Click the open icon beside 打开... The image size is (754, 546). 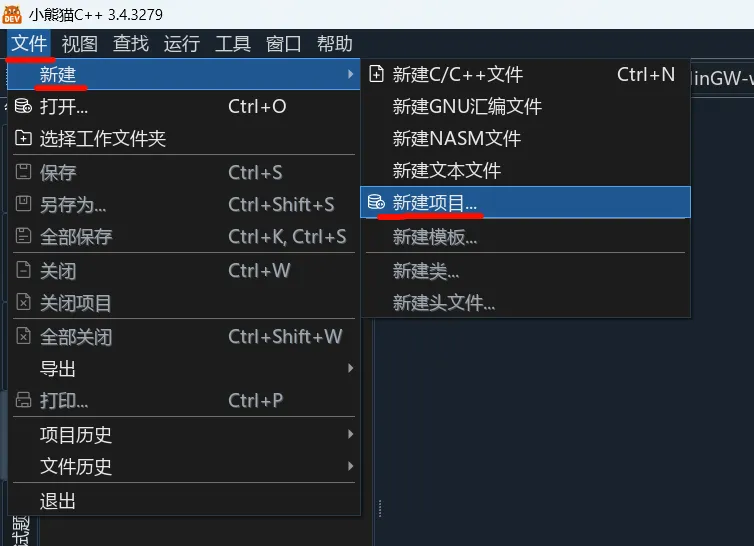point(23,107)
